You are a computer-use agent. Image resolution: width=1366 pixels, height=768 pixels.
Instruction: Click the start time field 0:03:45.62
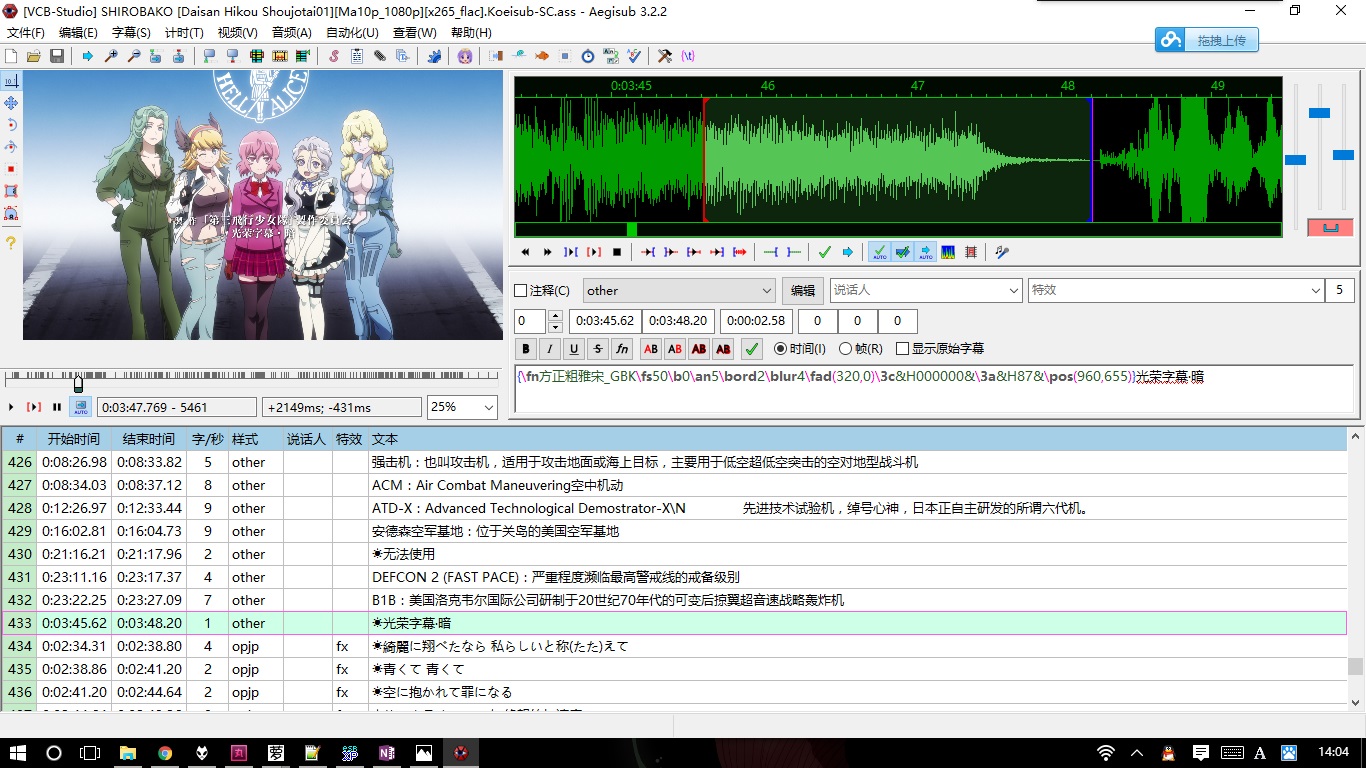click(605, 321)
